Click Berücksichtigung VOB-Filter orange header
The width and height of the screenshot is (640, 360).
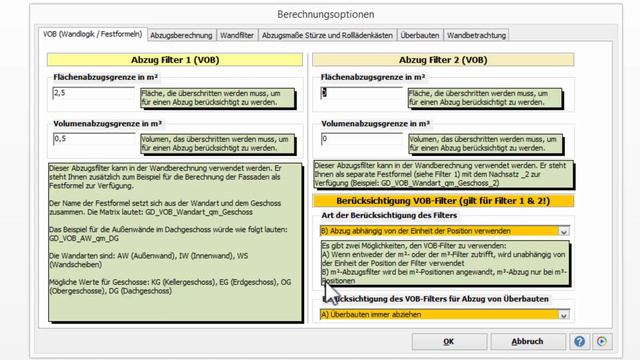pyautogui.click(x=443, y=201)
